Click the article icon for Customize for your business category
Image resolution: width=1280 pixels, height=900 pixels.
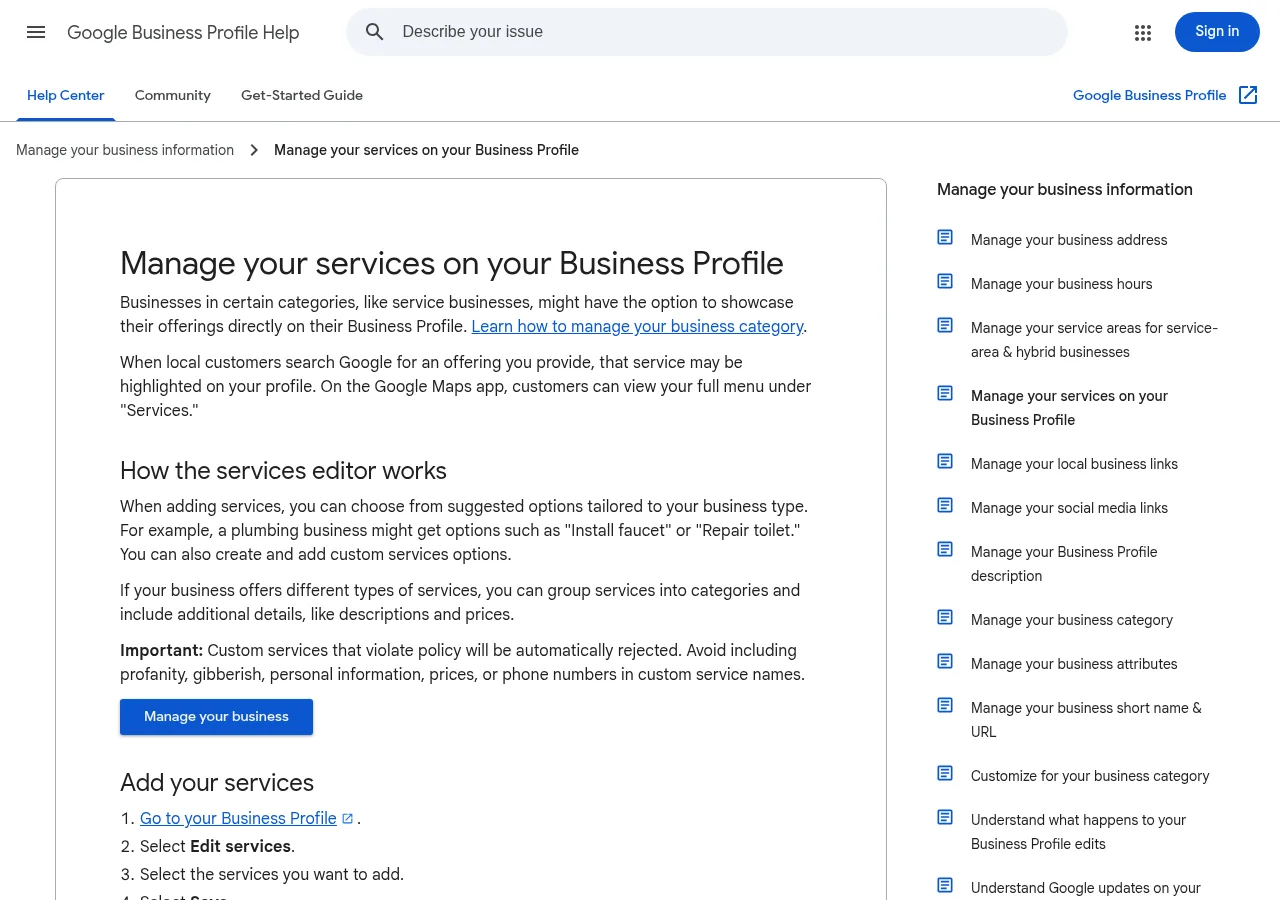click(x=945, y=773)
